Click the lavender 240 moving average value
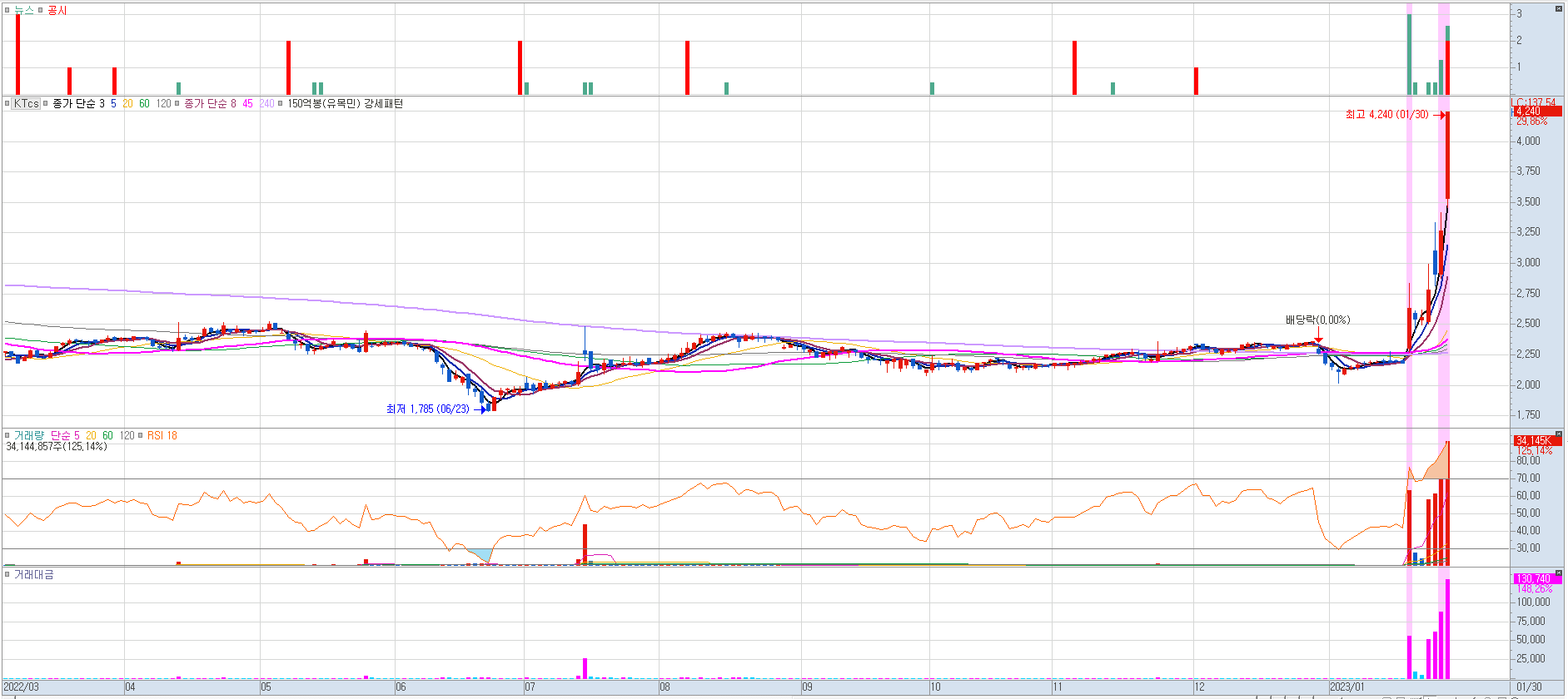 coord(266,104)
